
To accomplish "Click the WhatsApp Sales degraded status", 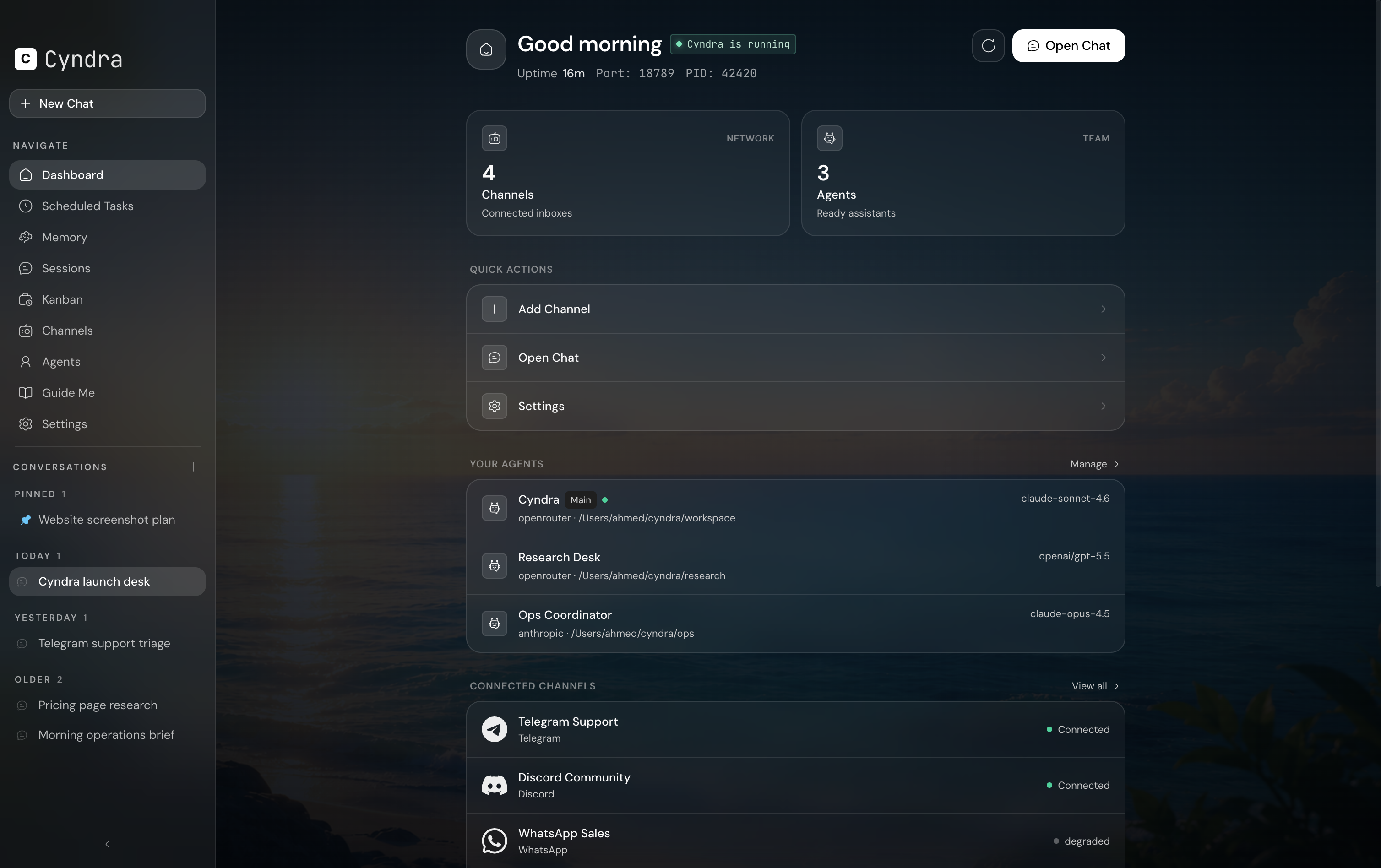I will click(x=1081, y=841).
